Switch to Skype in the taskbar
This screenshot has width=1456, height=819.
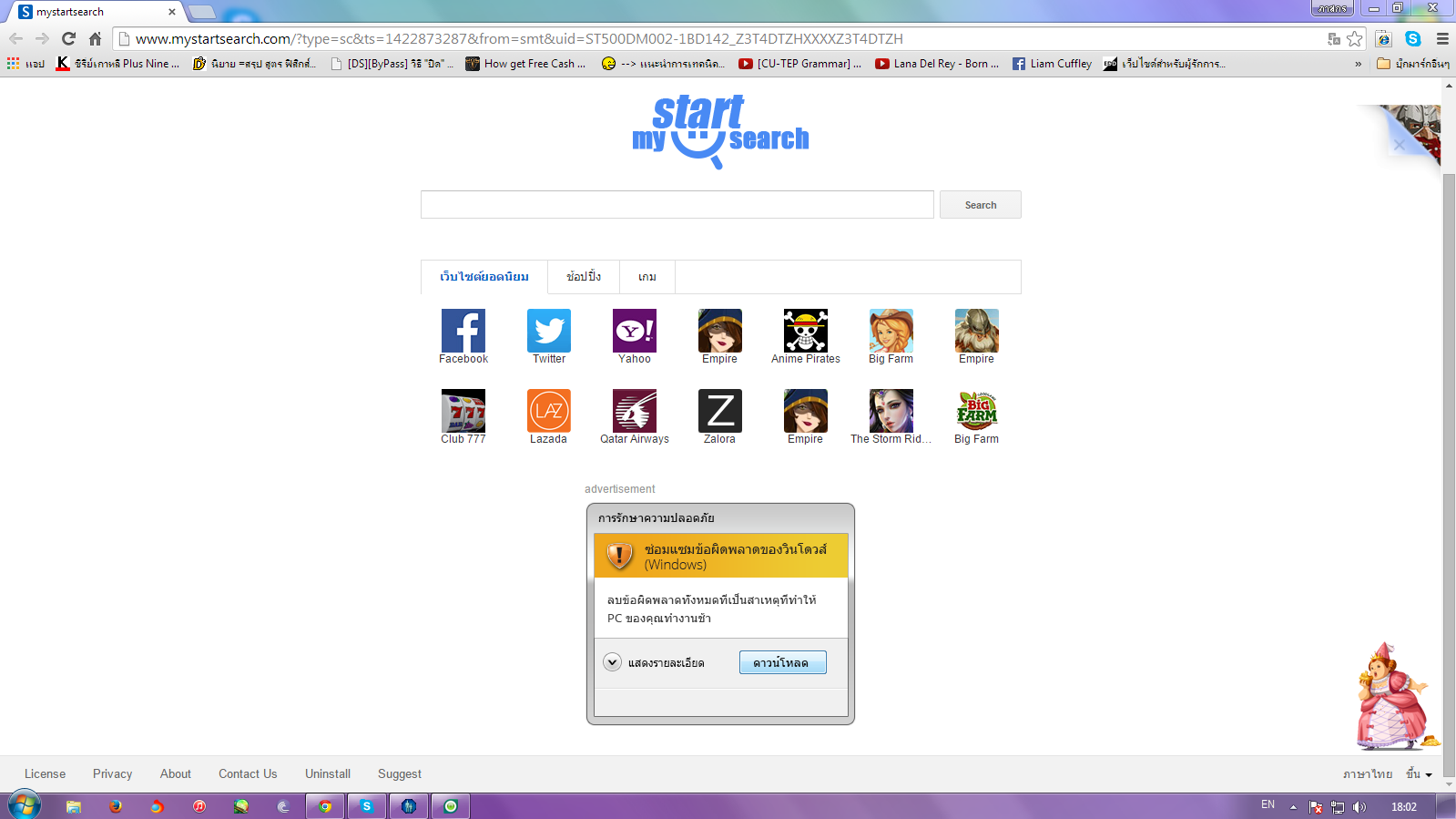coord(366,806)
